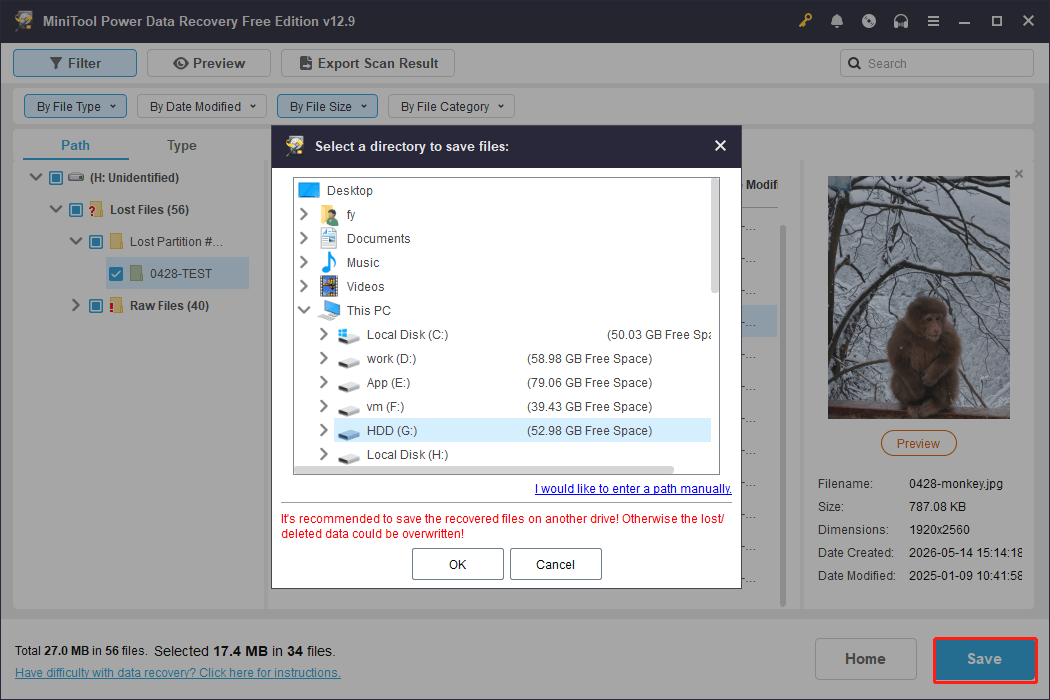Expand the work (D:) drive
The image size is (1050, 700).
click(324, 358)
